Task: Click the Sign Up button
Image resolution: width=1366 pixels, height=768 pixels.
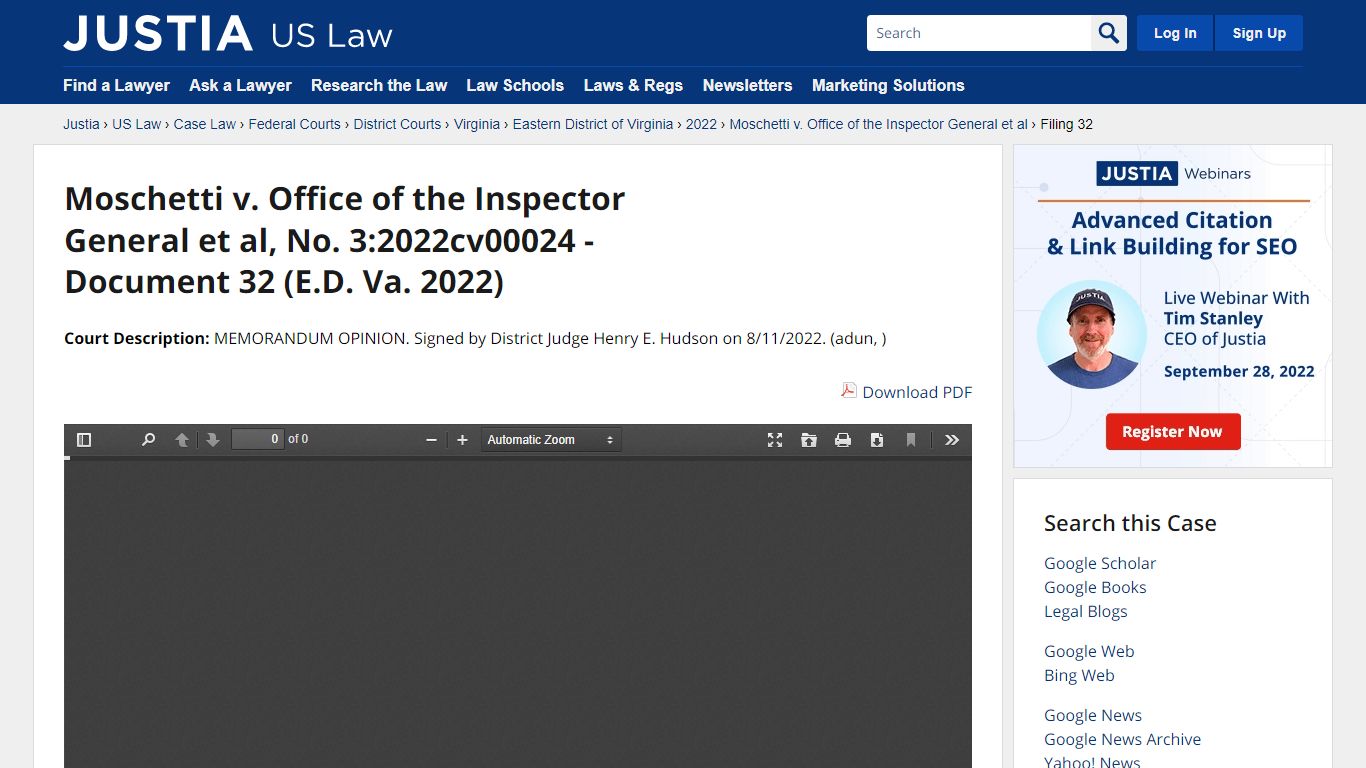Action: (x=1259, y=33)
